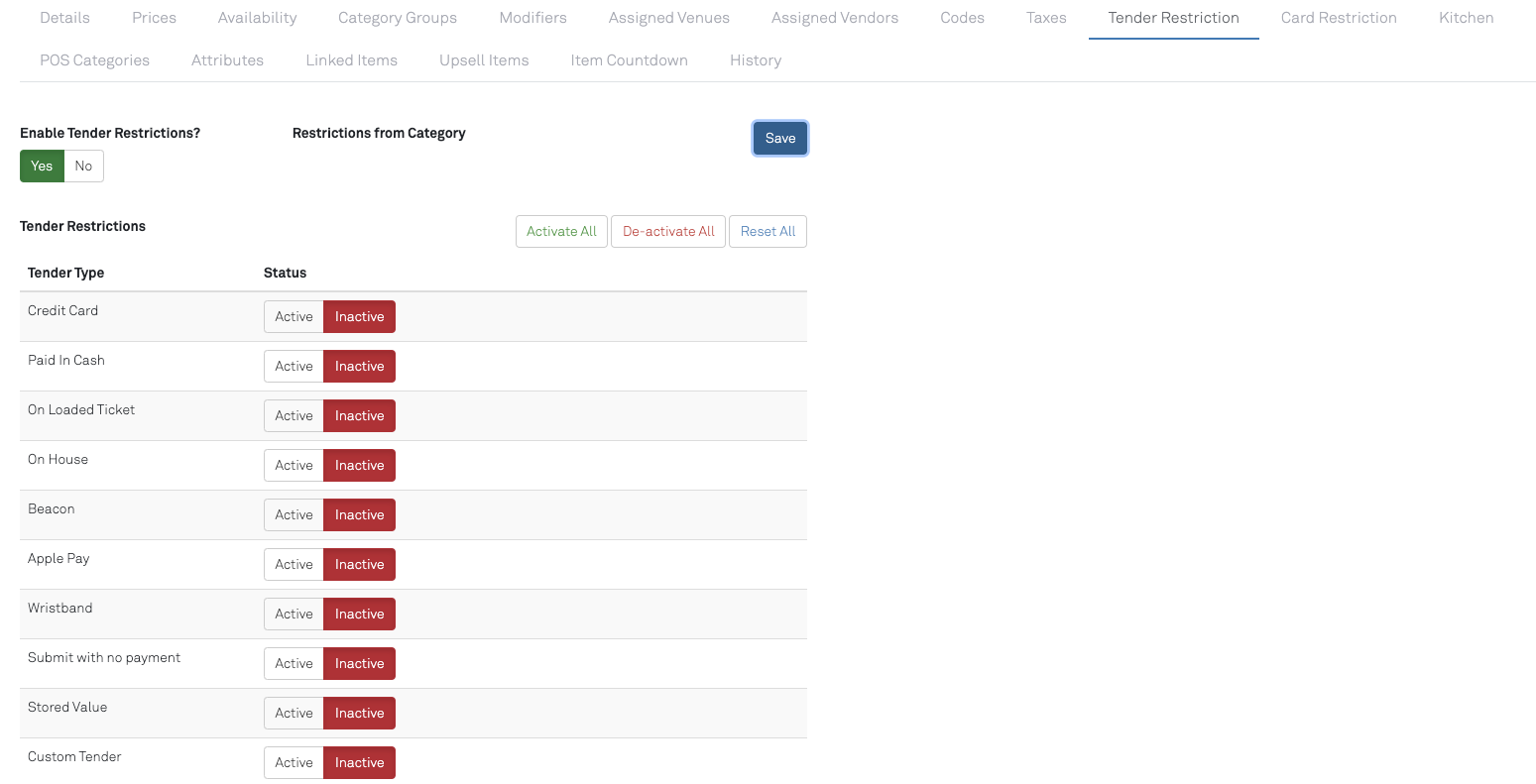1536x784 pixels.
Task: Set Credit Card tender to Active
Action: [x=294, y=317]
